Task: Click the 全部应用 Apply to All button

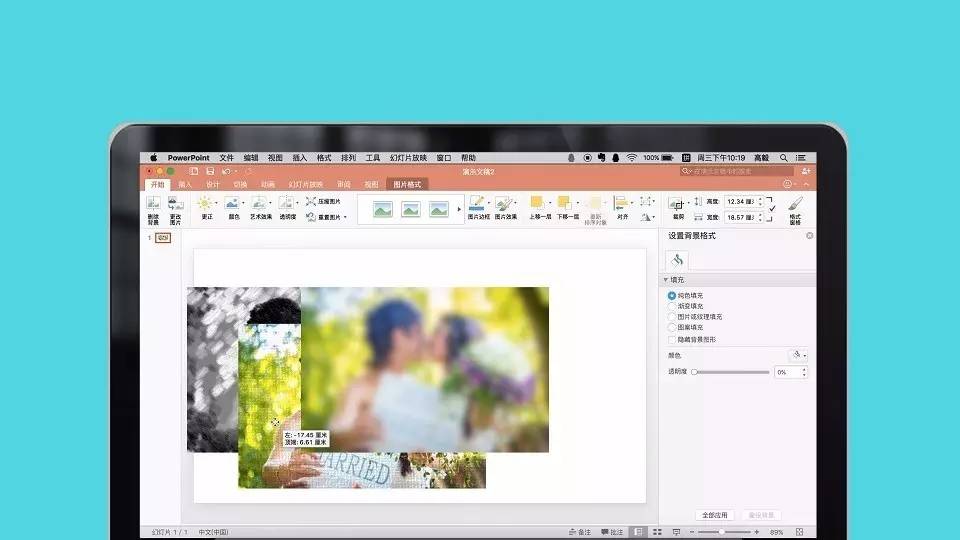Action: coord(714,515)
